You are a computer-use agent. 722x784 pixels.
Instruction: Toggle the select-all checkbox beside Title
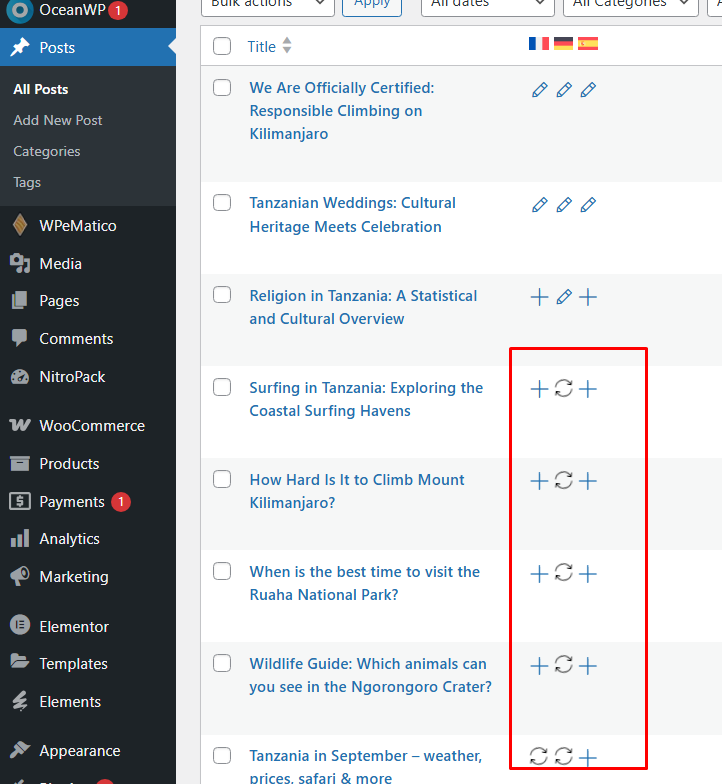pyautogui.click(x=222, y=46)
